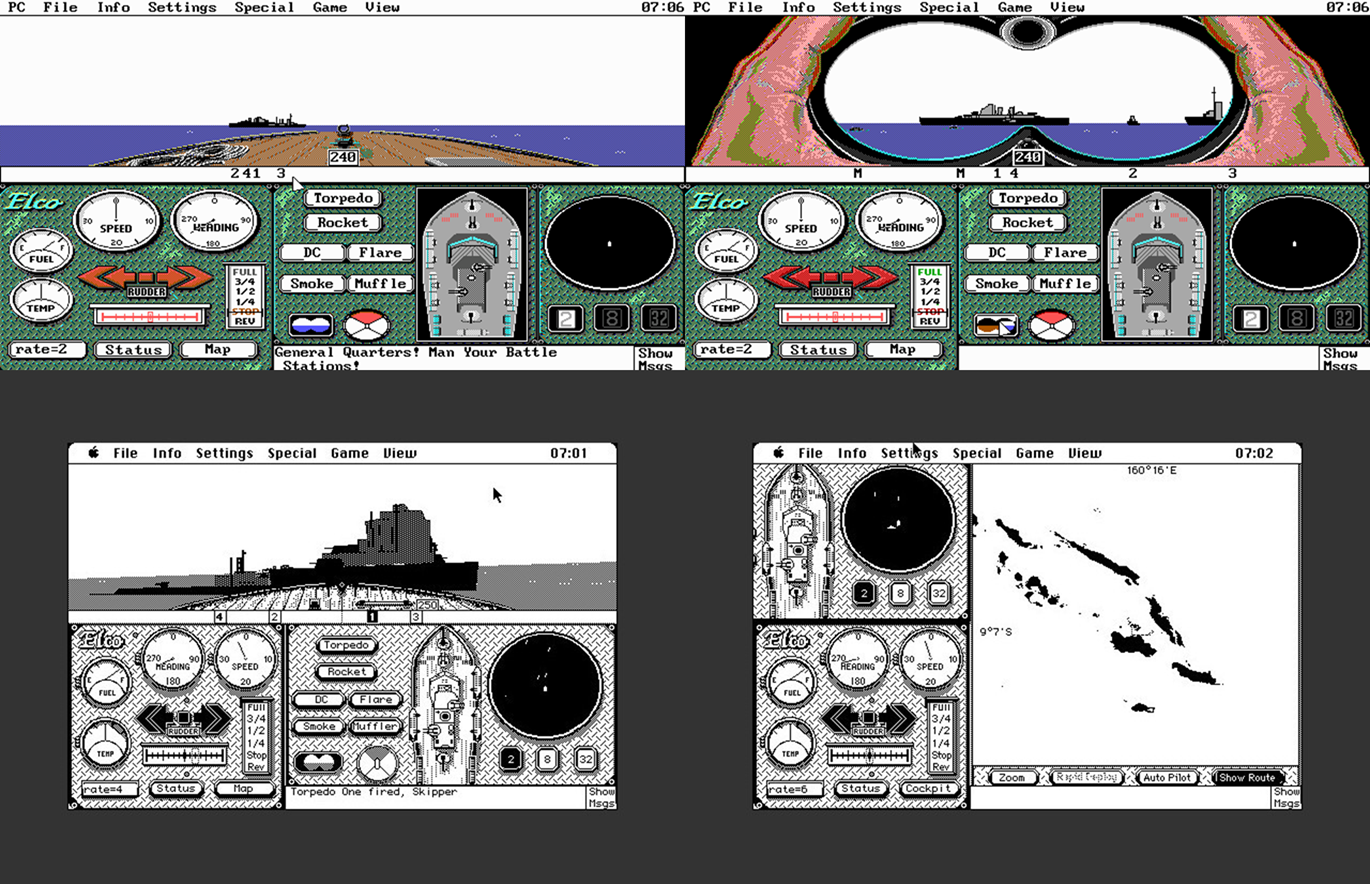Click left rudder arrow in color binoculars window
Image resolution: width=1370 pixels, height=884 pixels.
tap(790, 277)
